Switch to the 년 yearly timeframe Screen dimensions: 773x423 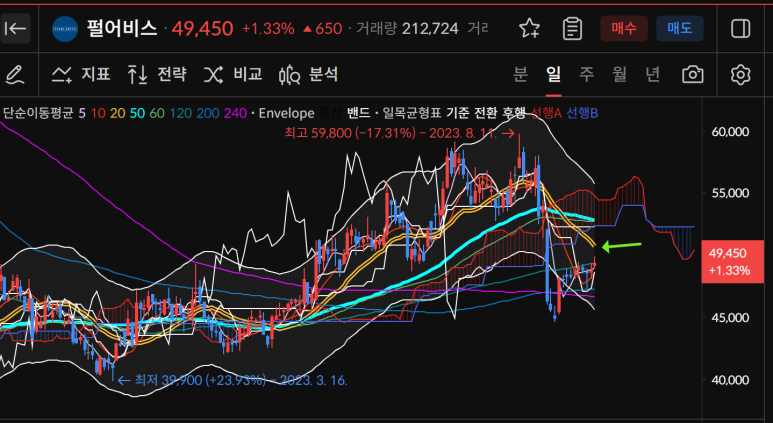point(652,74)
